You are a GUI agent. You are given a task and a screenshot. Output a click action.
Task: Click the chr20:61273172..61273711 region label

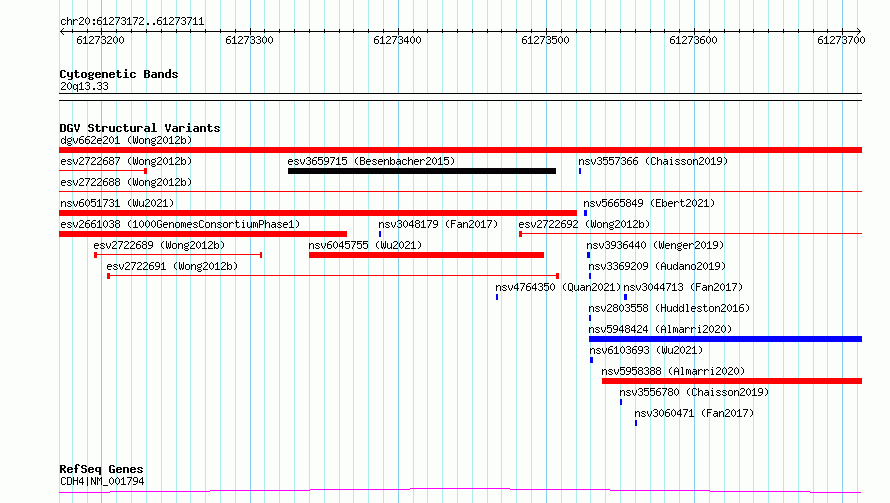(132, 22)
